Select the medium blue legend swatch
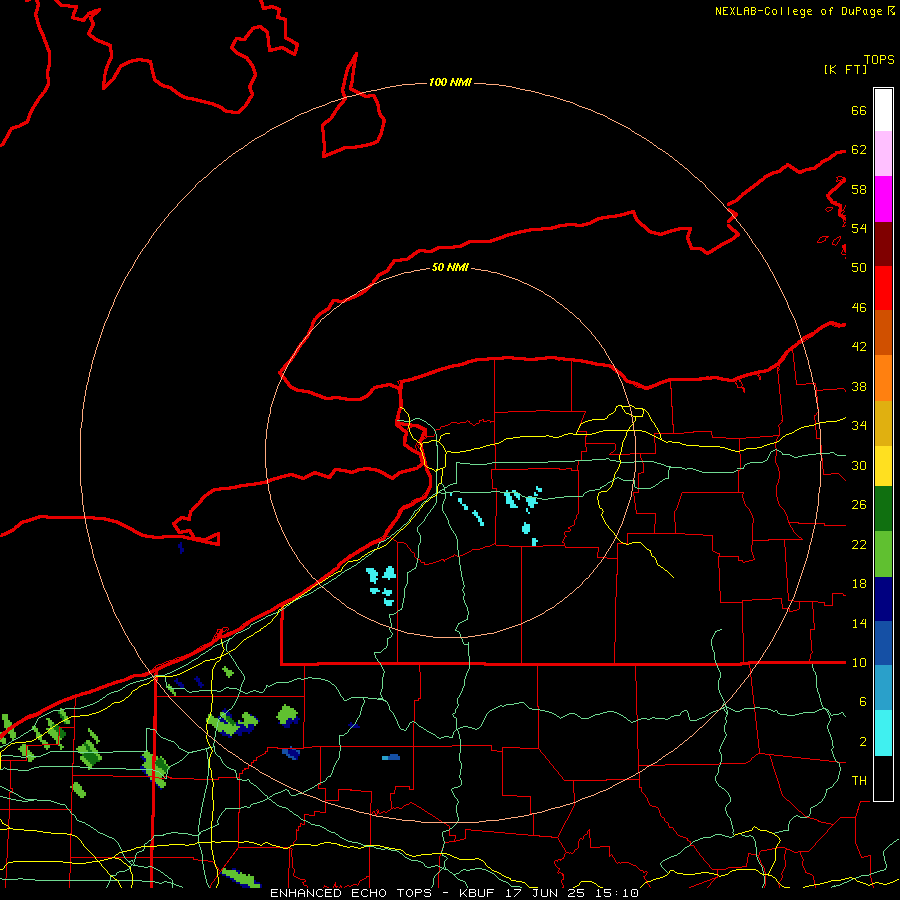Viewport: 900px width, 900px height. (883, 643)
